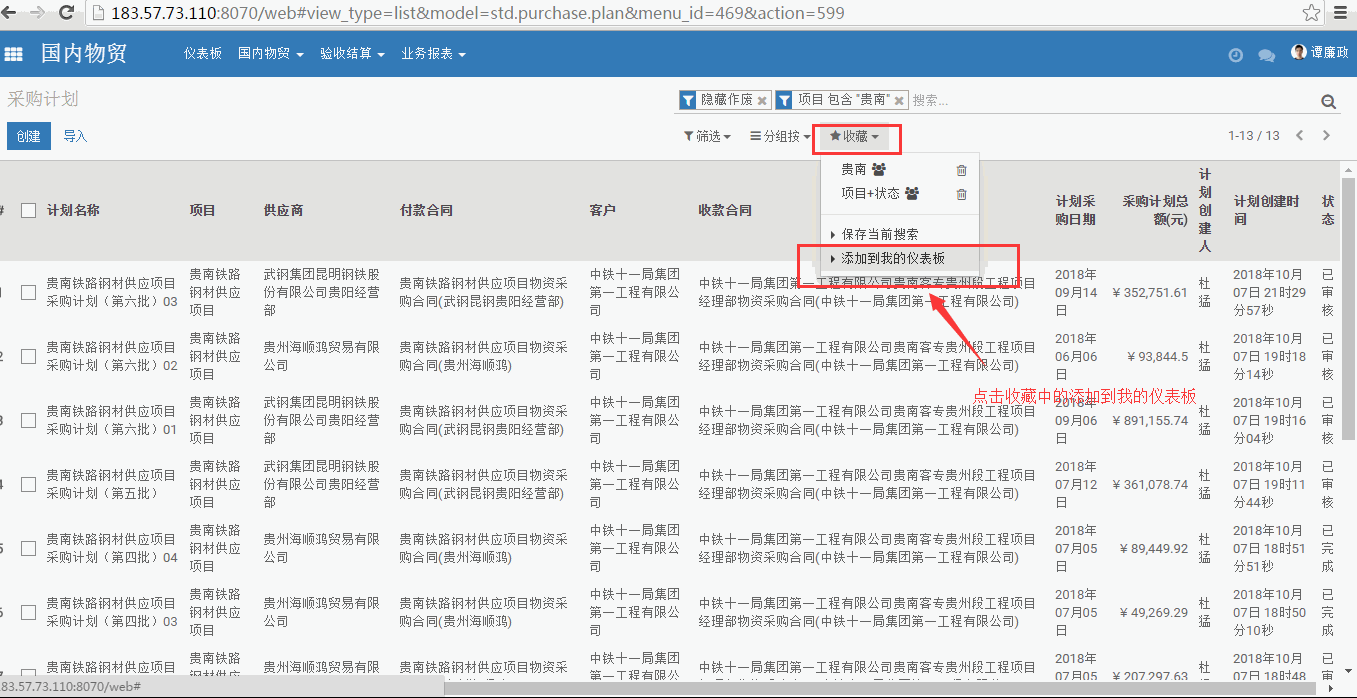The width and height of the screenshot is (1357, 698).
Task: Open the 分组按 group-by dropdown
Action: pyautogui.click(x=780, y=136)
